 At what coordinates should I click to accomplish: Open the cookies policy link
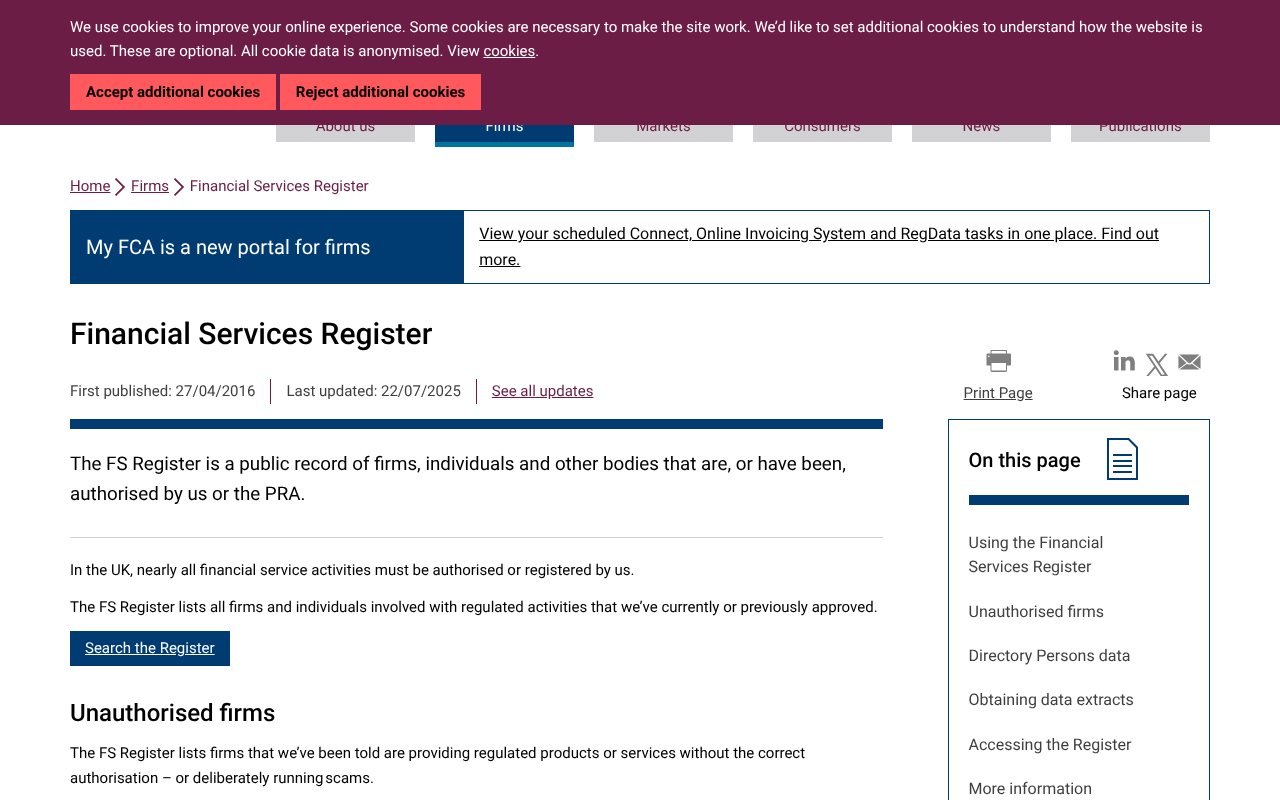(x=509, y=51)
